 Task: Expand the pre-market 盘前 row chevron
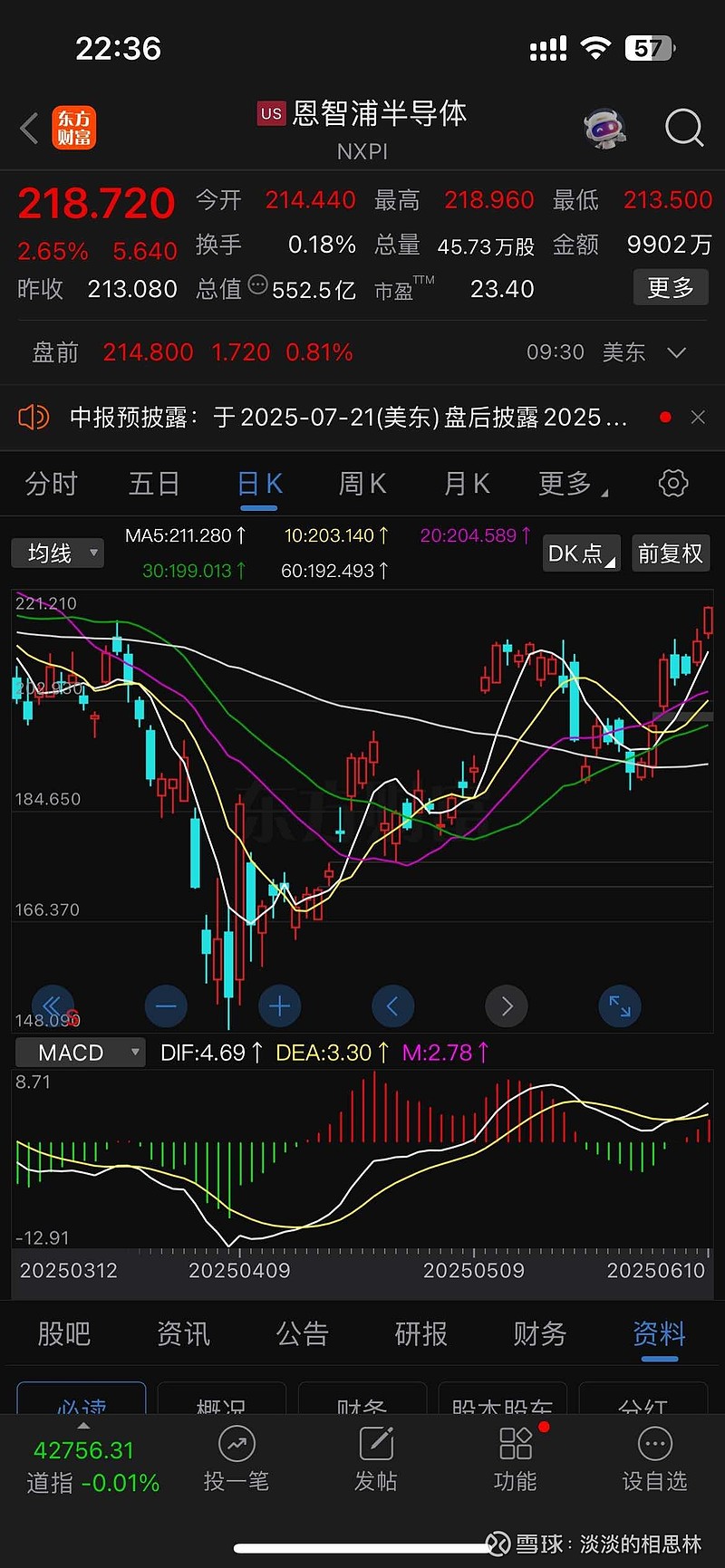click(677, 352)
